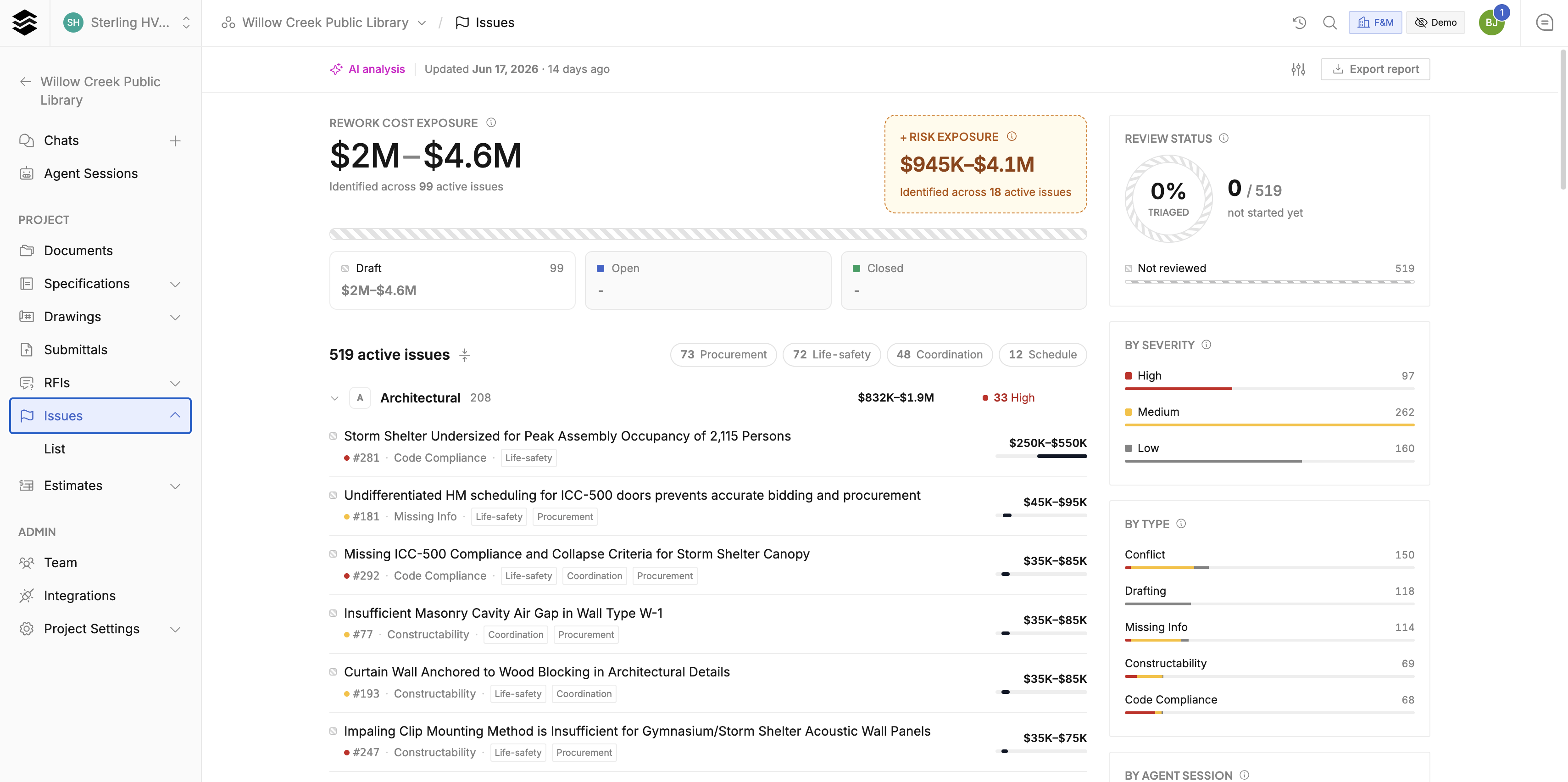1568x782 pixels.
Task: Expand the RFIs section chevron
Action: pos(175,383)
